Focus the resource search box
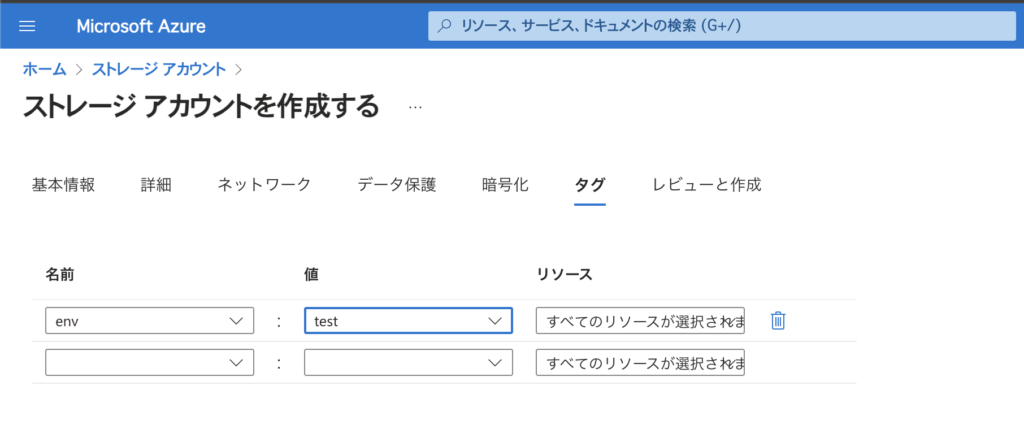1024x433 pixels. coord(722,26)
